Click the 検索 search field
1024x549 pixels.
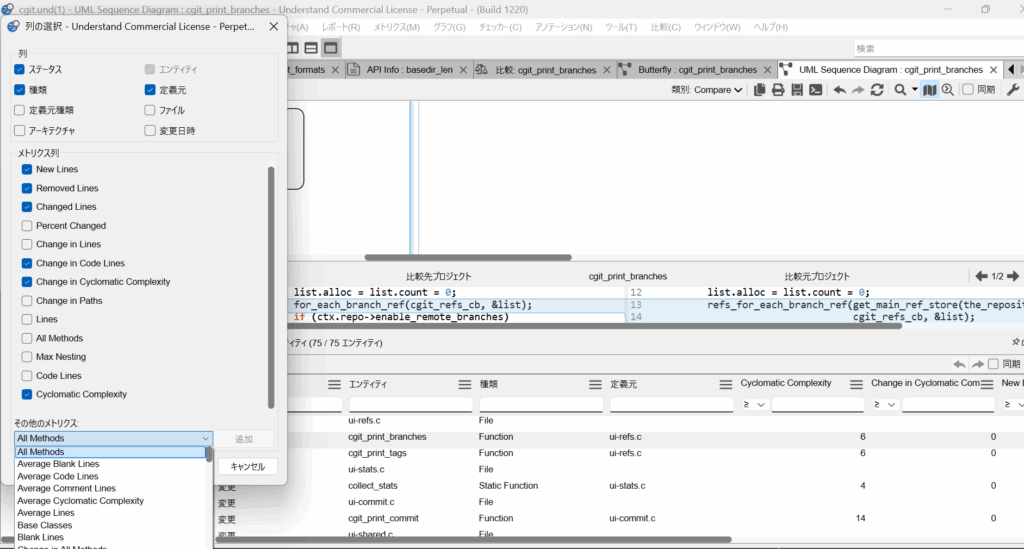pos(935,48)
